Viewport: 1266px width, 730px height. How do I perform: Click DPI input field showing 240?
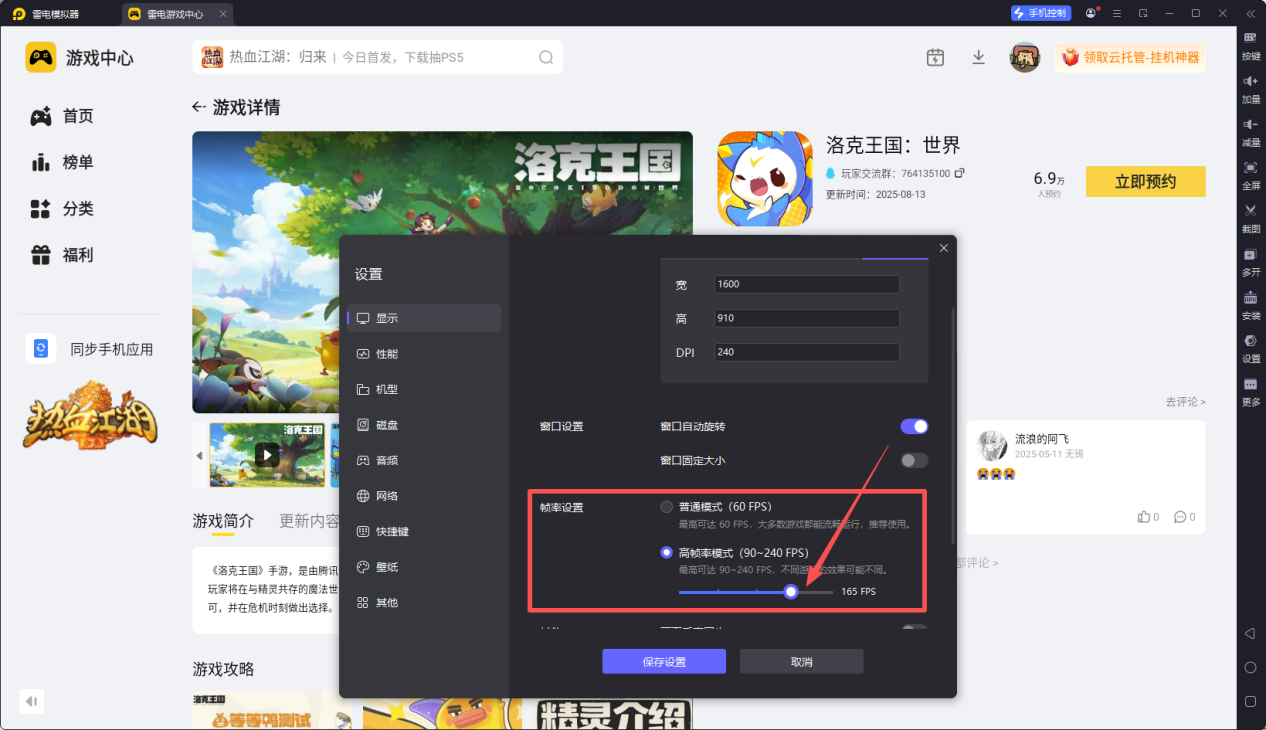pyautogui.click(x=807, y=352)
